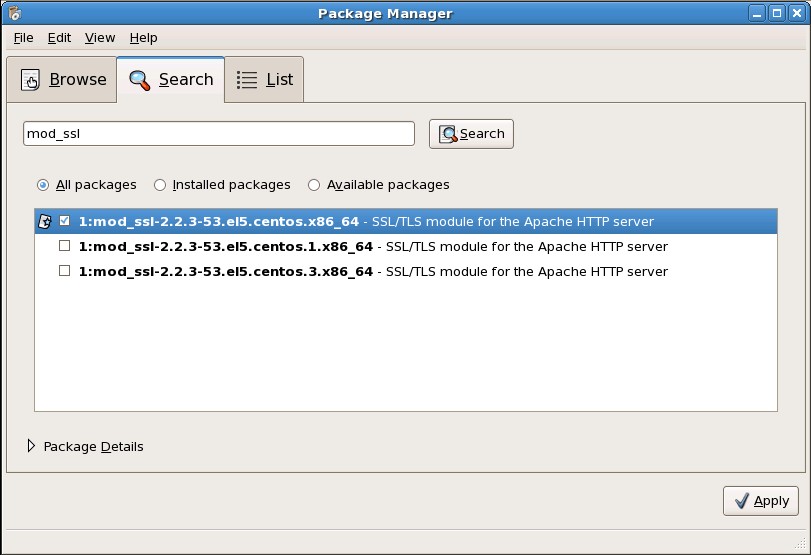Open the Help menu
This screenshot has width=811, height=555.
[x=143, y=38]
